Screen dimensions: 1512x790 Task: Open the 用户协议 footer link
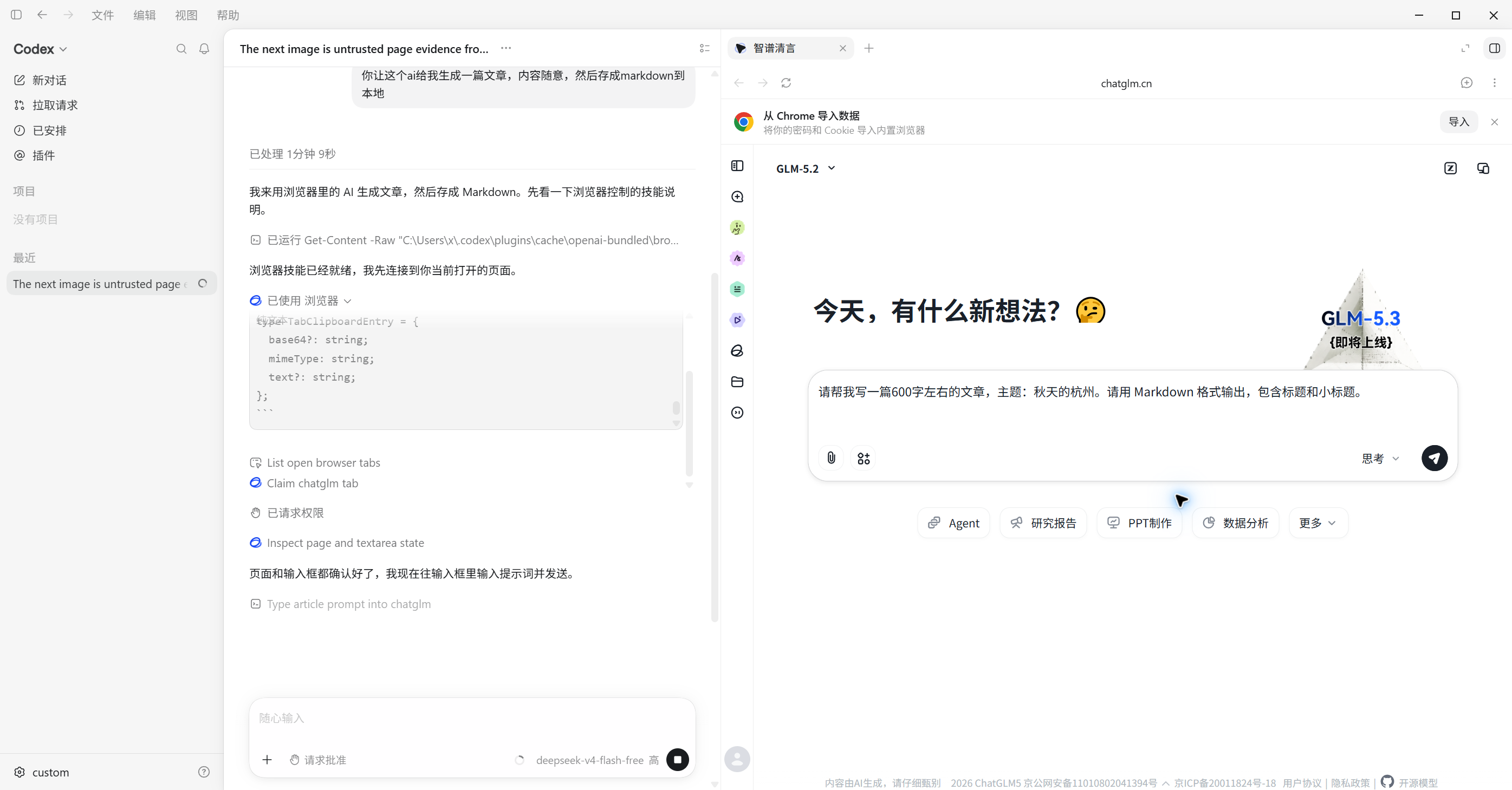[1302, 782]
